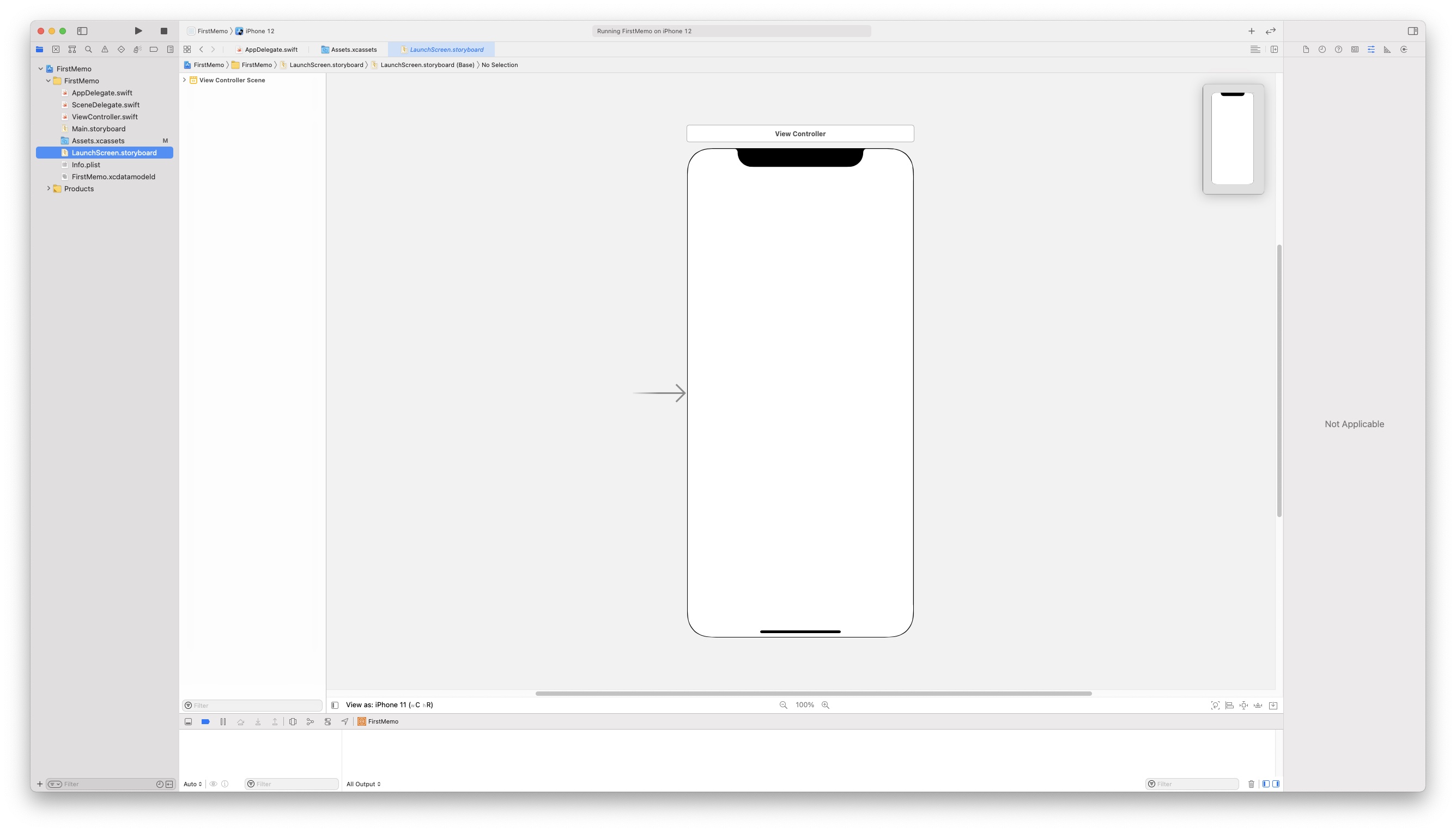Click View as: iPhone 11 button
1456x832 pixels.
[389, 705]
